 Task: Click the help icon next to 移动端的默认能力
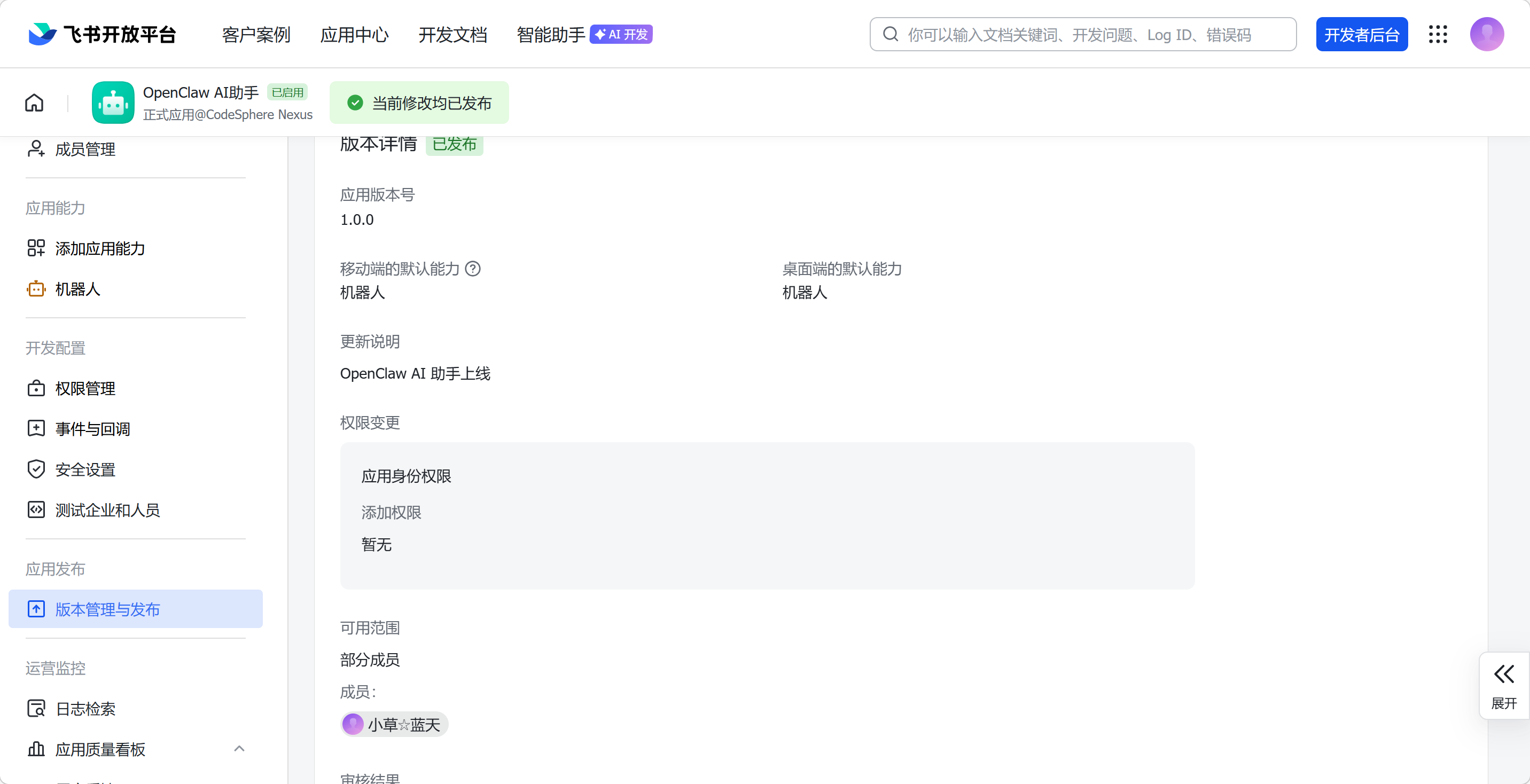point(472,269)
